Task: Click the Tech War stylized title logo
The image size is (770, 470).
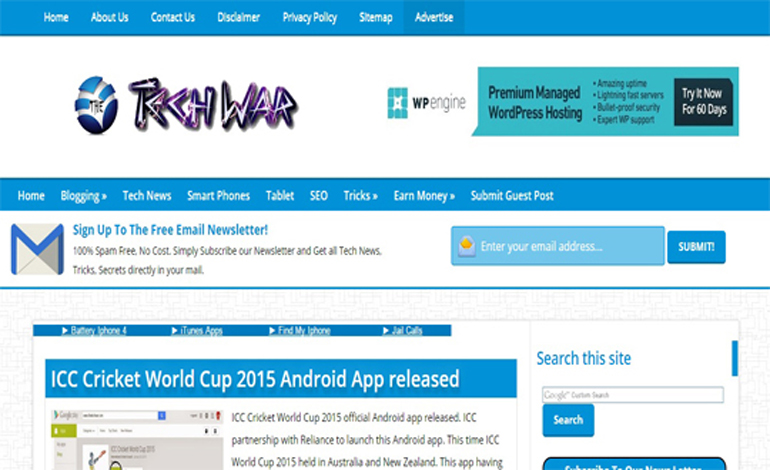Action: pyautogui.click(x=212, y=105)
